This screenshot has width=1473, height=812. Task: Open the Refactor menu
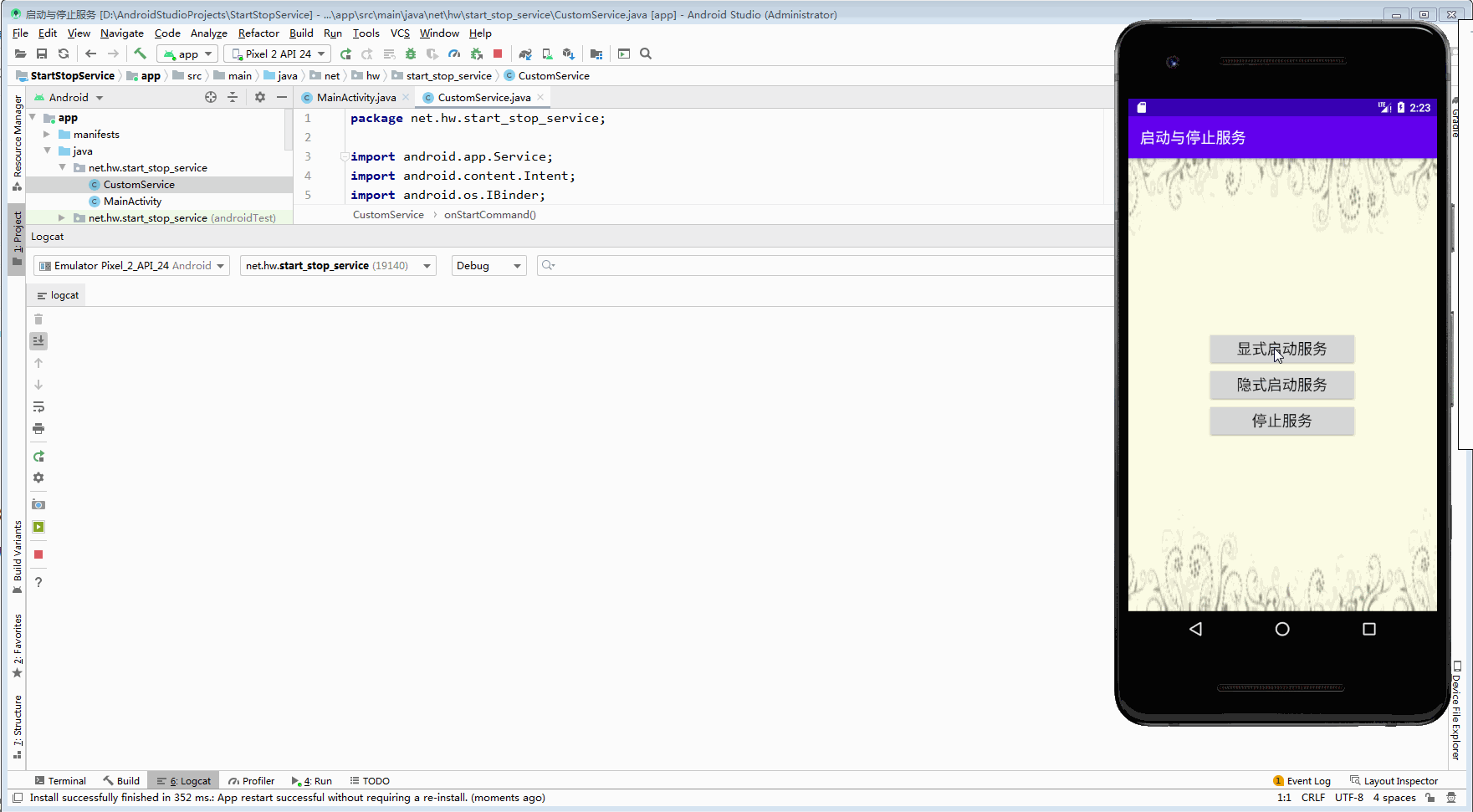(x=258, y=33)
